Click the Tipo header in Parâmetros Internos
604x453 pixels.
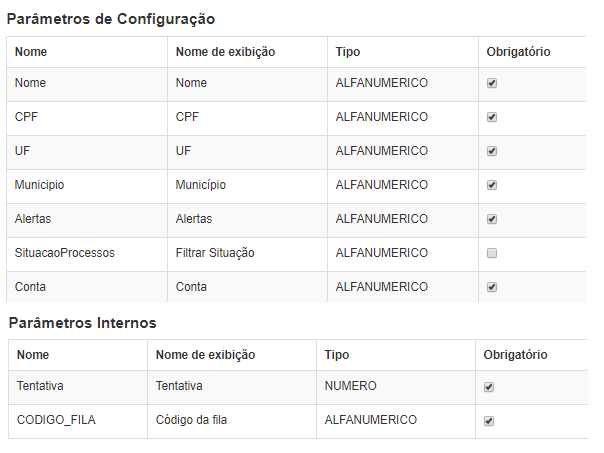(337, 355)
